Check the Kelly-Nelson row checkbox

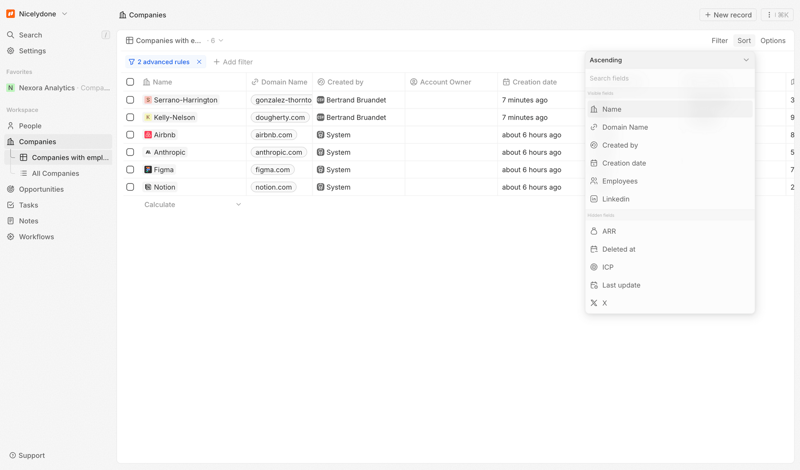(130, 117)
